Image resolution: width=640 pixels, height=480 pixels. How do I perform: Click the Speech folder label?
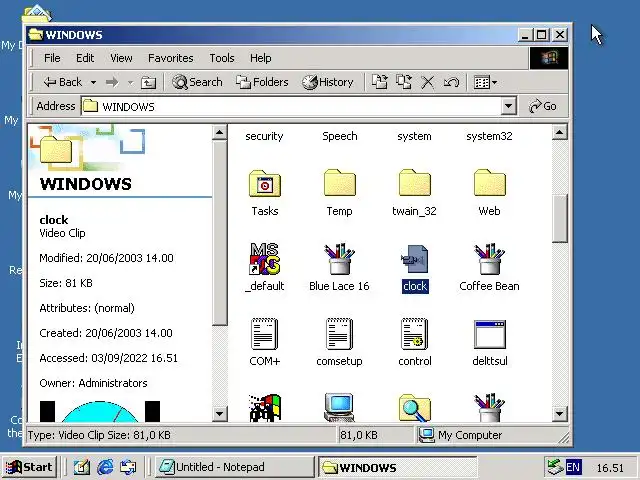tap(340, 136)
